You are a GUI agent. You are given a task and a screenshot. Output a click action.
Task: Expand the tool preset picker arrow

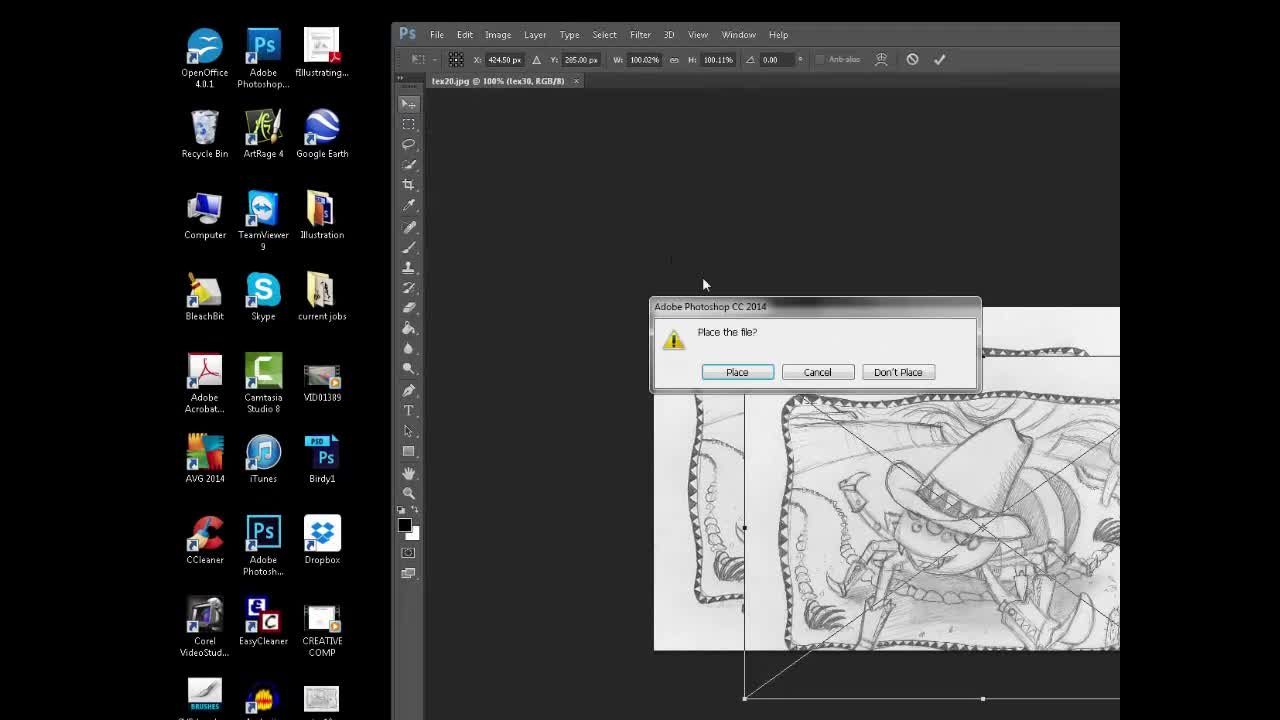[433, 59]
